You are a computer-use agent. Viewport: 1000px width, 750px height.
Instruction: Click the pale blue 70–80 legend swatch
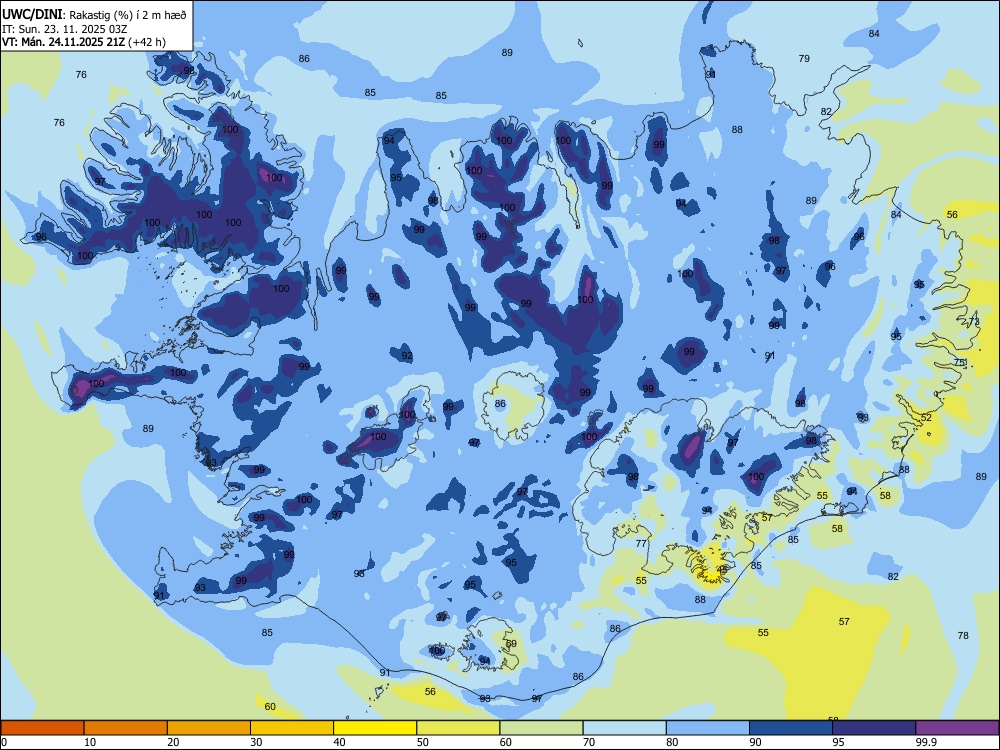tap(624, 728)
